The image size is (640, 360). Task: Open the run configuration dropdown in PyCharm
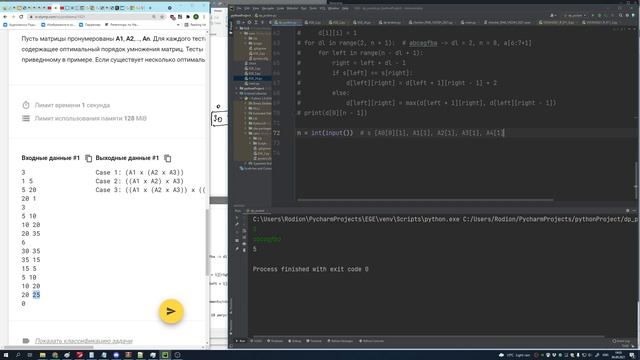[x=575, y=16]
